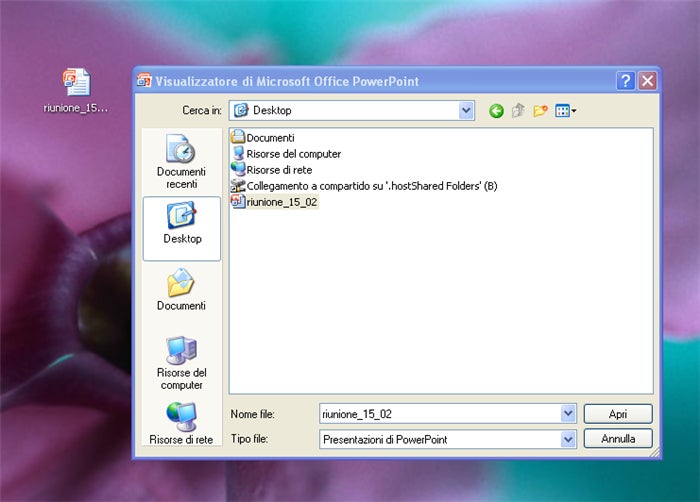
Task: Click the Apri button
Action: click(x=618, y=414)
